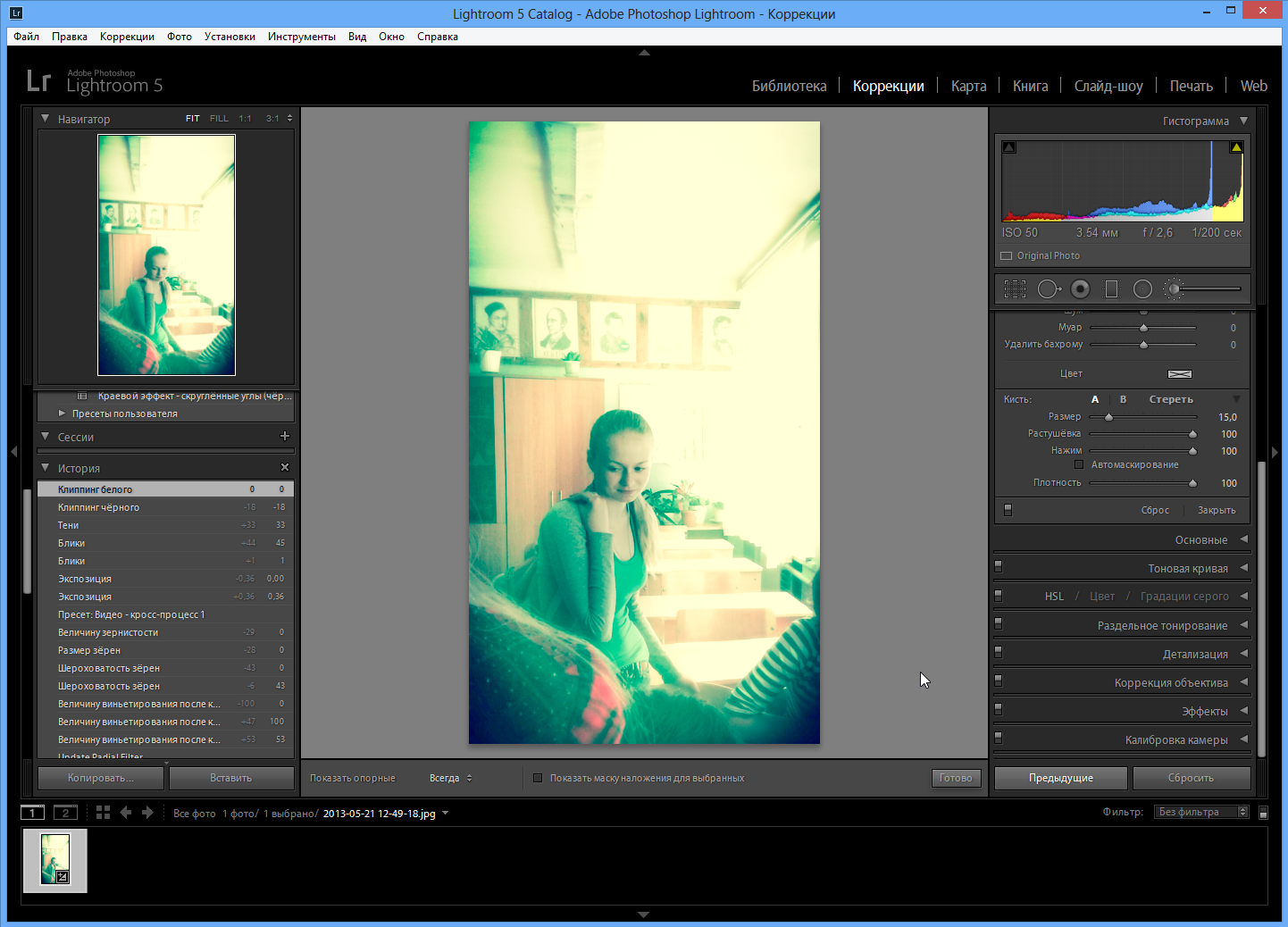The width and height of the screenshot is (1288, 927).
Task: Switch to the Печать module
Action: pyautogui.click(x=1192, y=86)
